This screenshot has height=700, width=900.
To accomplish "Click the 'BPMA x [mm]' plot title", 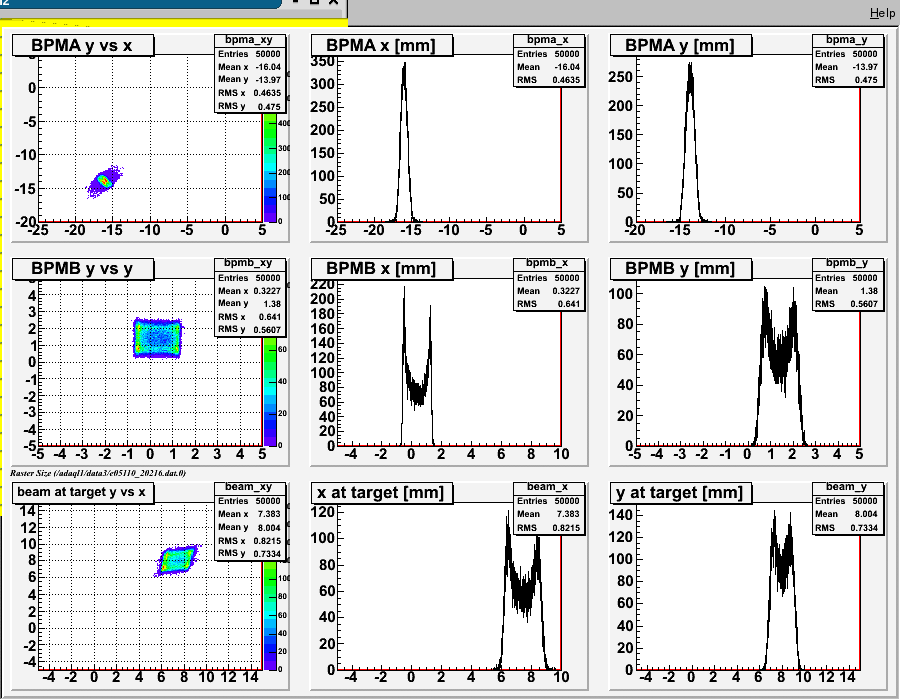I will (382, 45).
